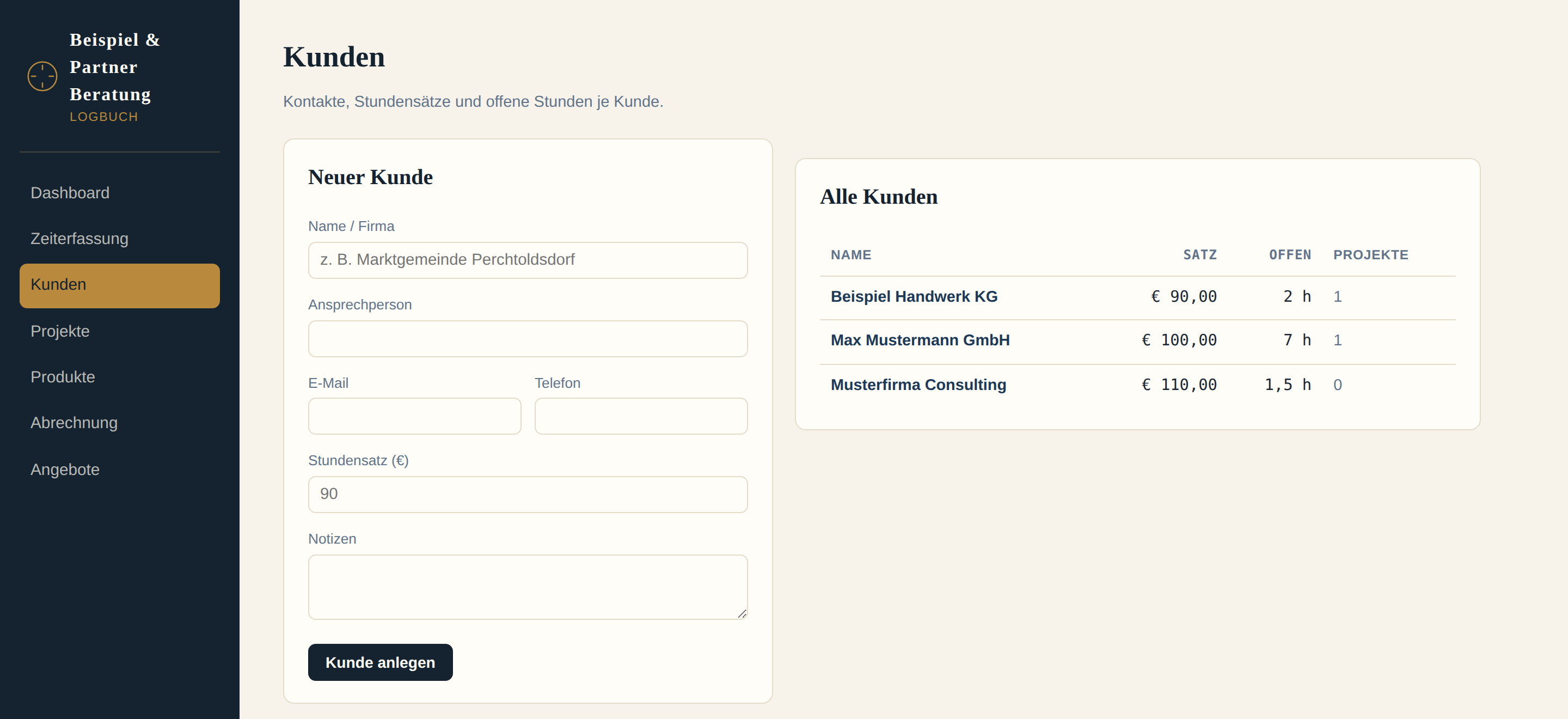Select the Kunden sidebar item

[x=119, y=285]
